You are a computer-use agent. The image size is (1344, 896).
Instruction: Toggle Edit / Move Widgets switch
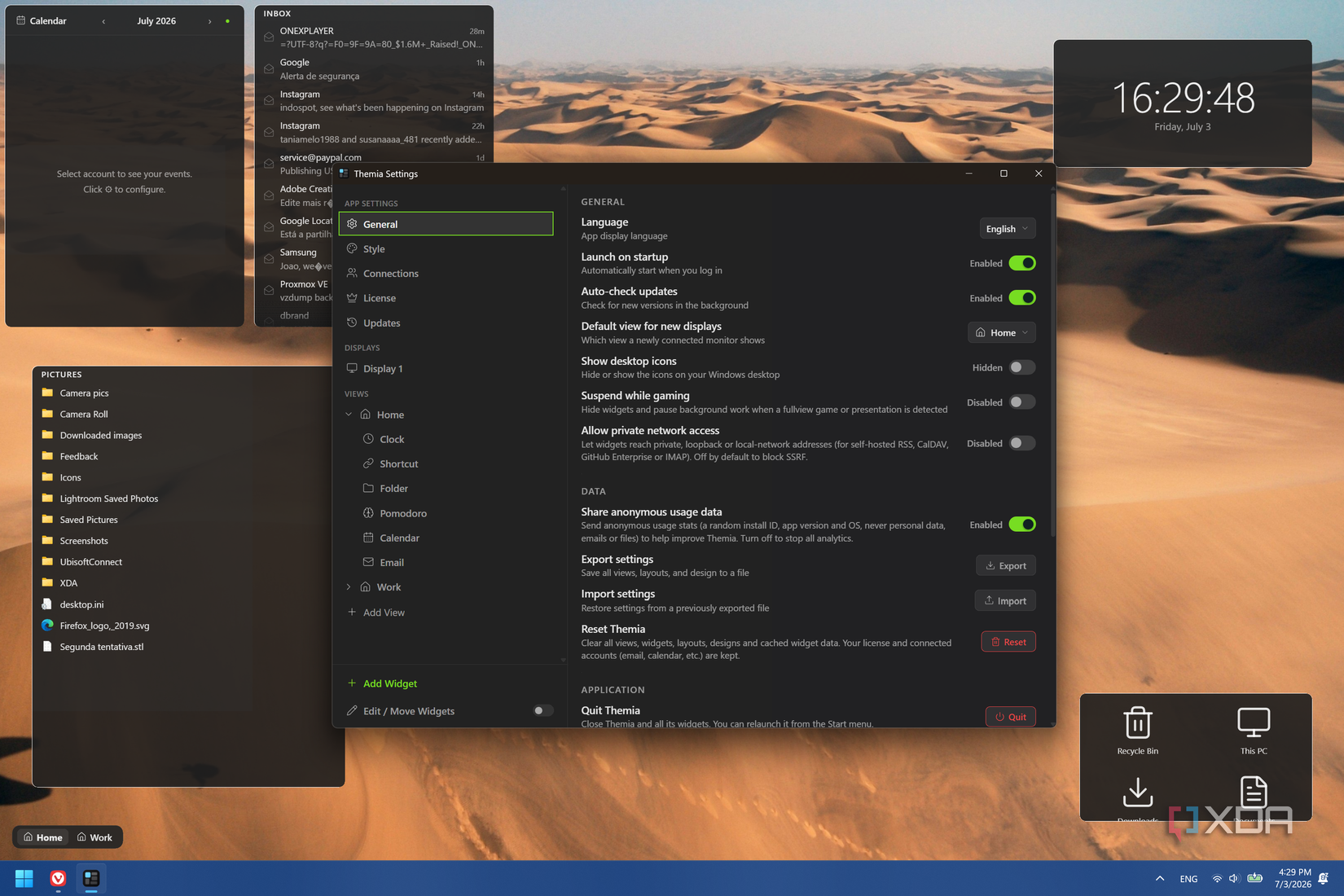542,711
